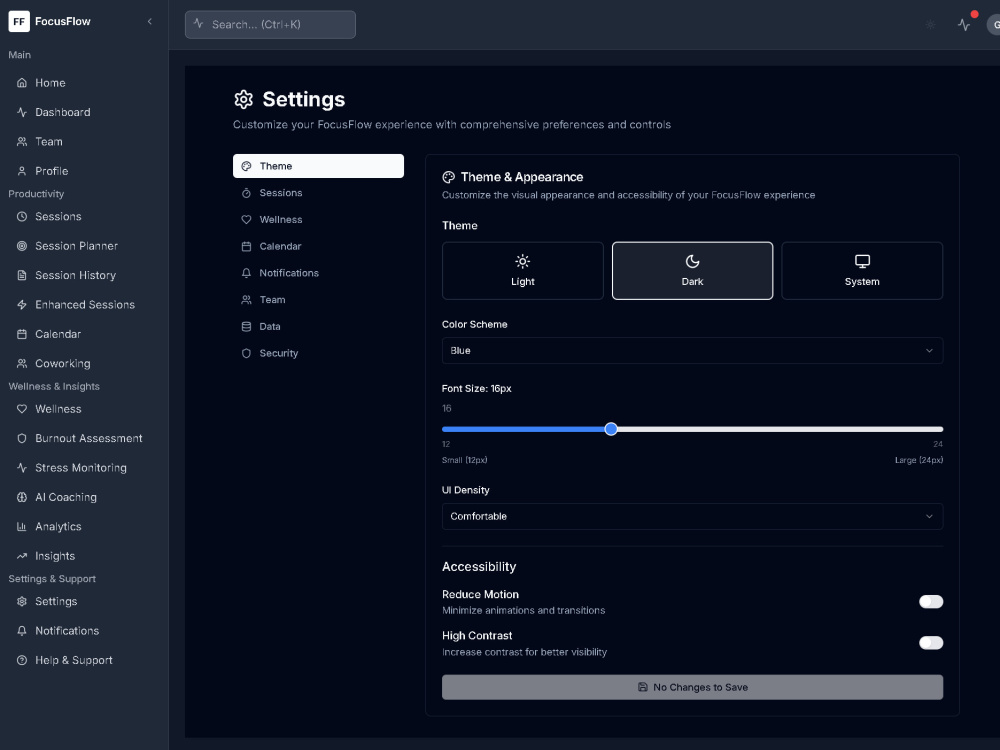The image size is (1000, 750).
Task: Open the Notifications settings tab
Action: click(318, 273)
